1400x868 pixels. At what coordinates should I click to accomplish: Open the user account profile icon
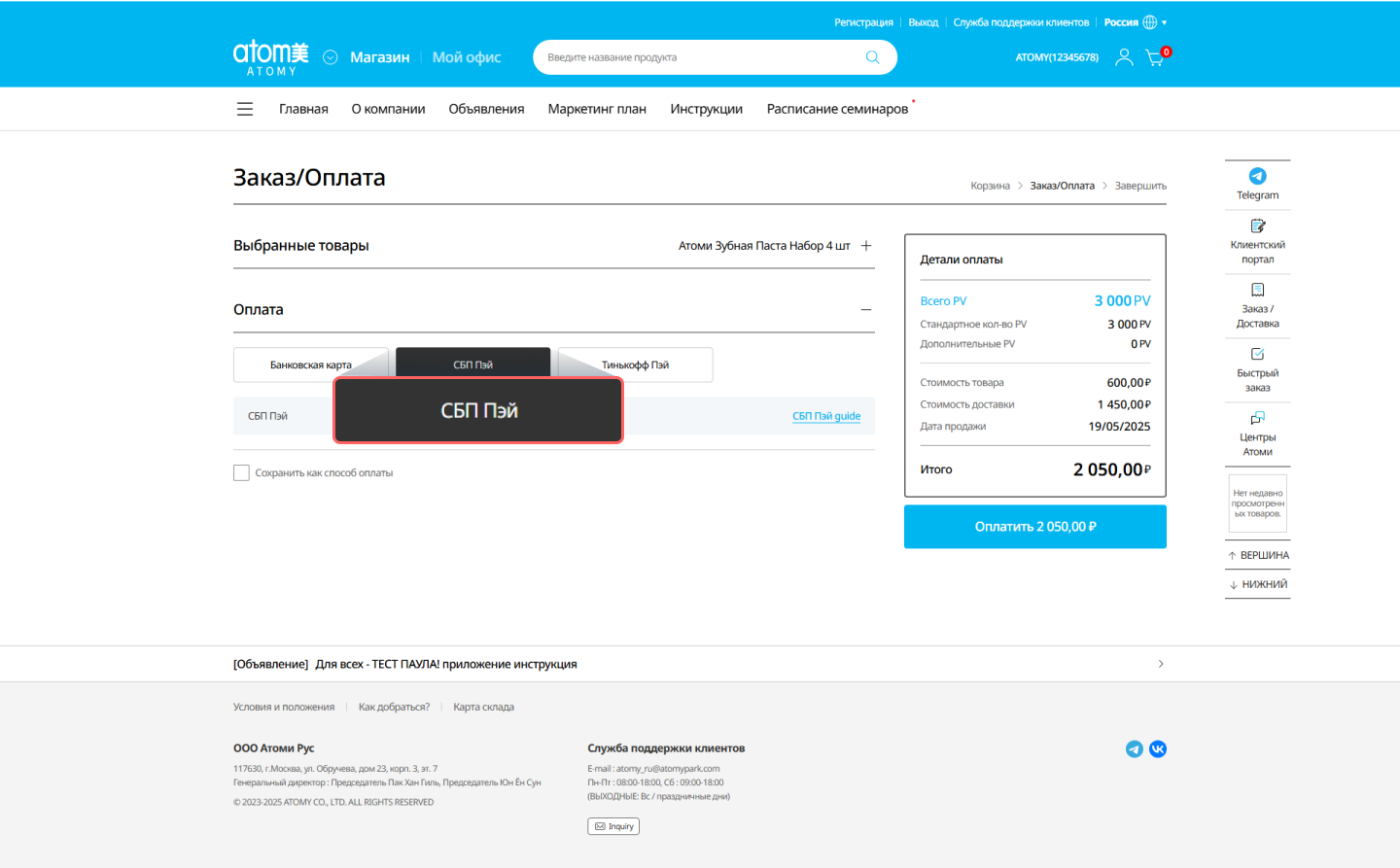click(x=1124, y=57)
